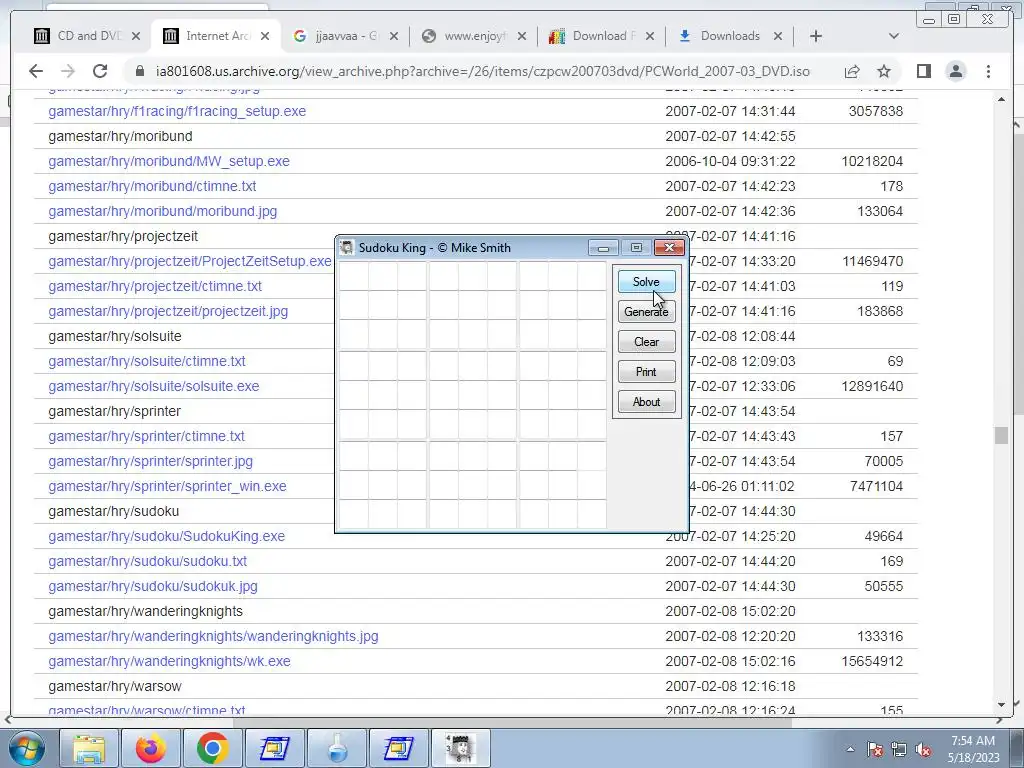Open sprinter/sprinter.jpg link
Screen dimensions: 1024x768
point(150,461)
